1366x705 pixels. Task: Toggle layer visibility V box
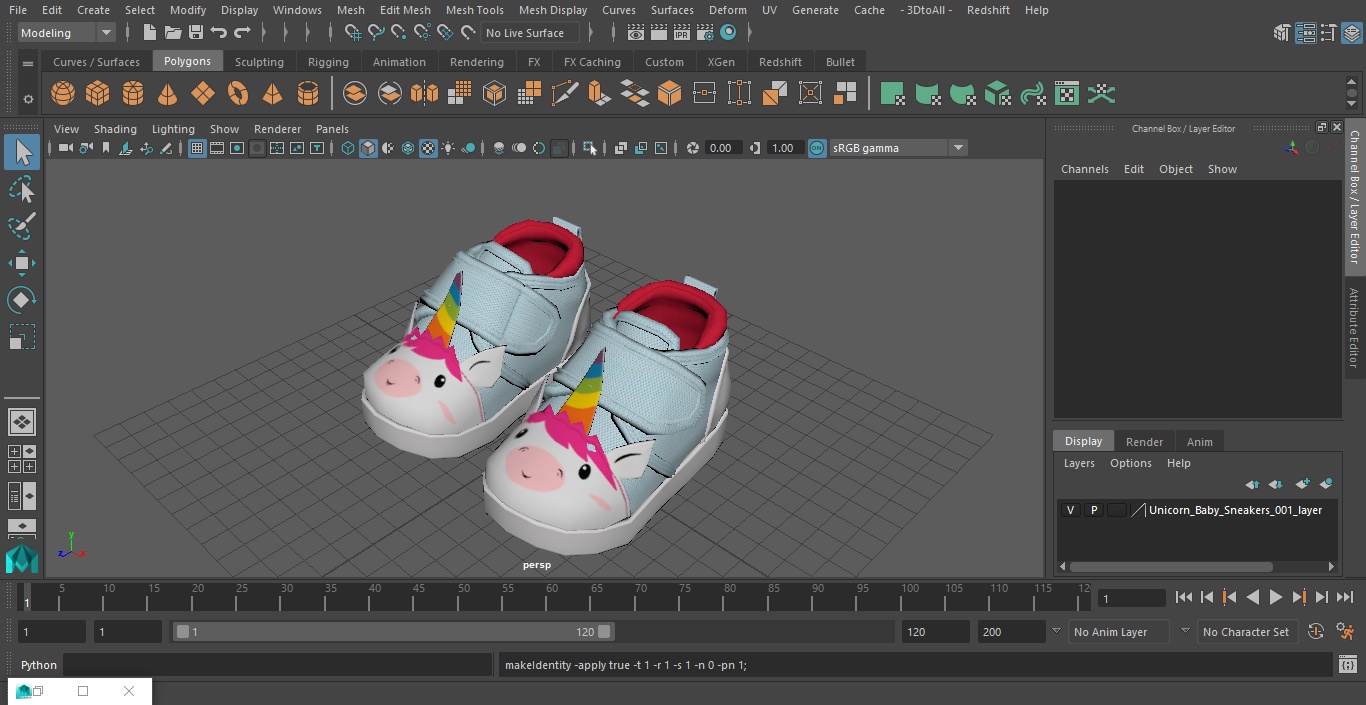[1071, 510]
